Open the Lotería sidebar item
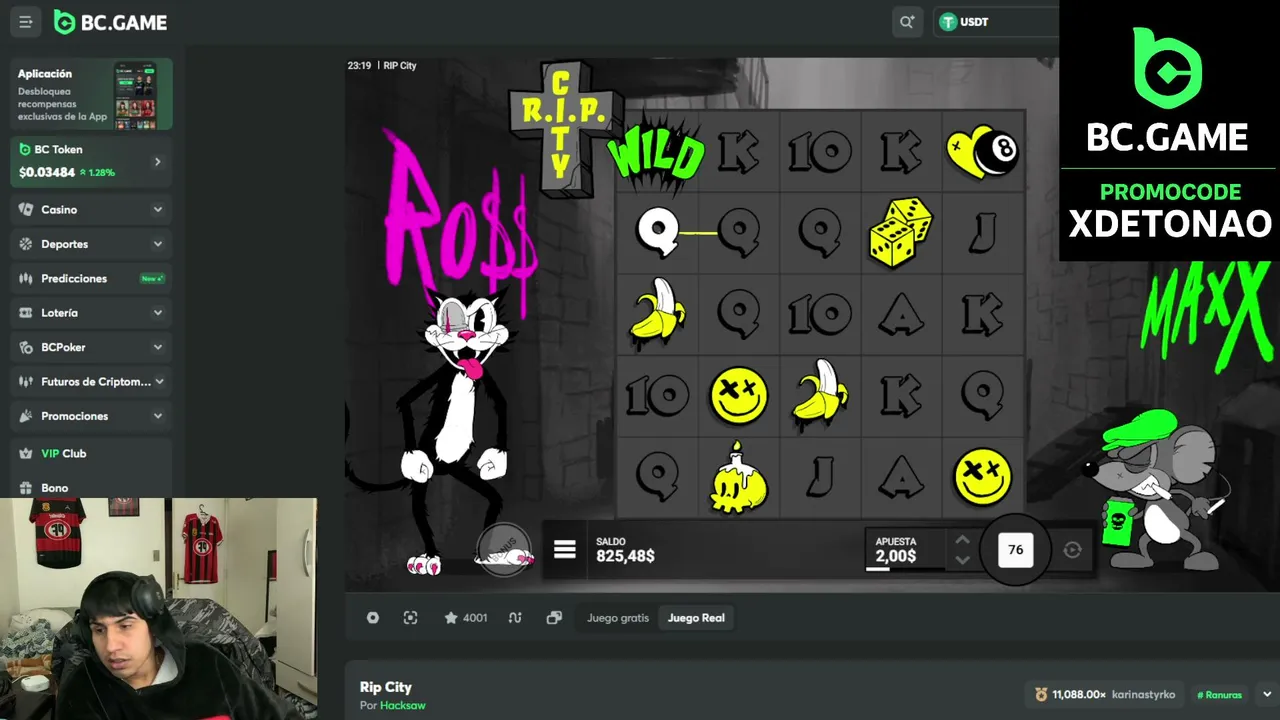The height and width of the screenshot is (720, 1280). click(x=92, y=313)
